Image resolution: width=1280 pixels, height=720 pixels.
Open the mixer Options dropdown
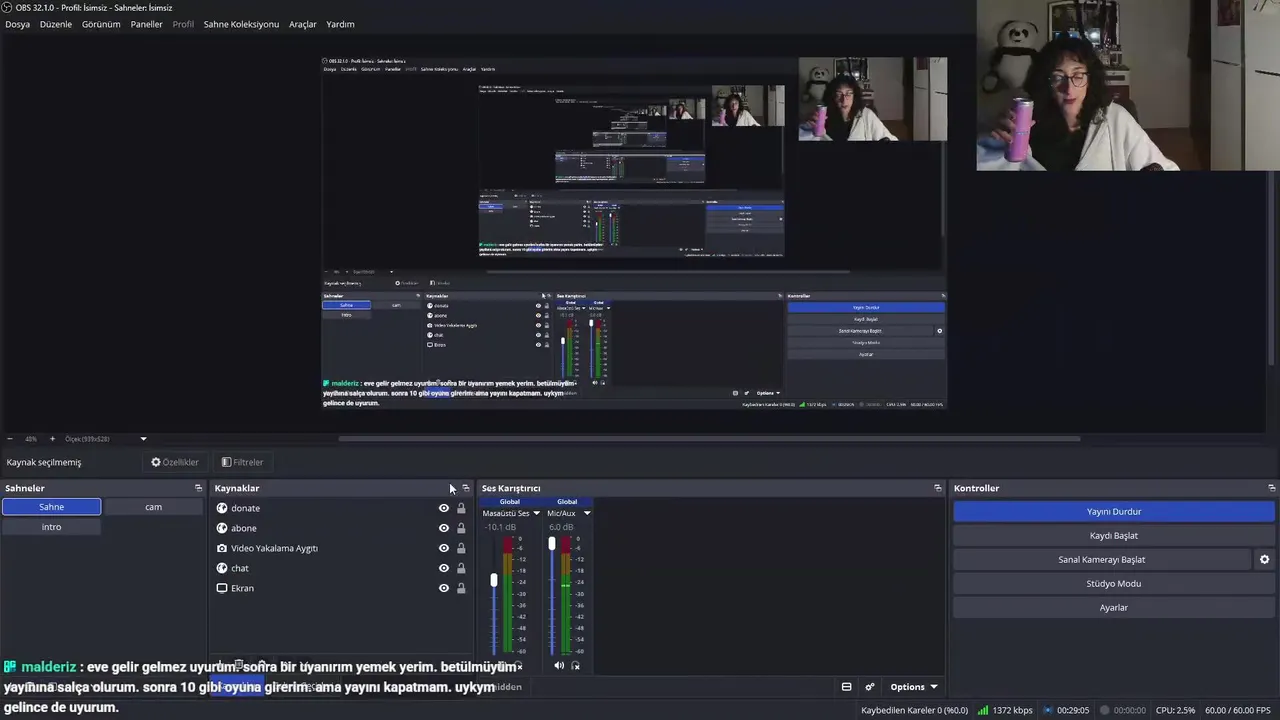(x=914, y=687)
